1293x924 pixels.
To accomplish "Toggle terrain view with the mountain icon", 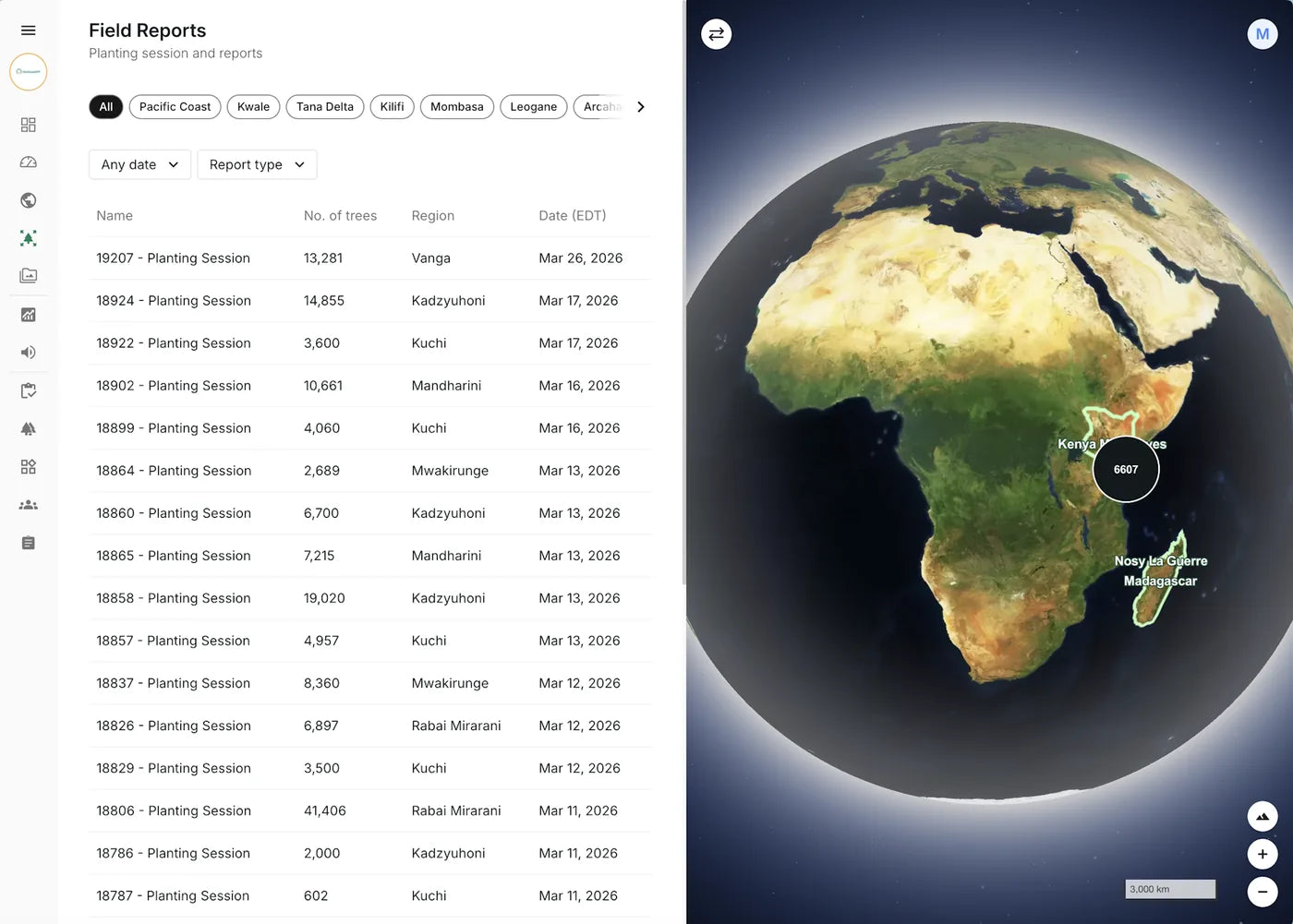I will click(1263, 816).
